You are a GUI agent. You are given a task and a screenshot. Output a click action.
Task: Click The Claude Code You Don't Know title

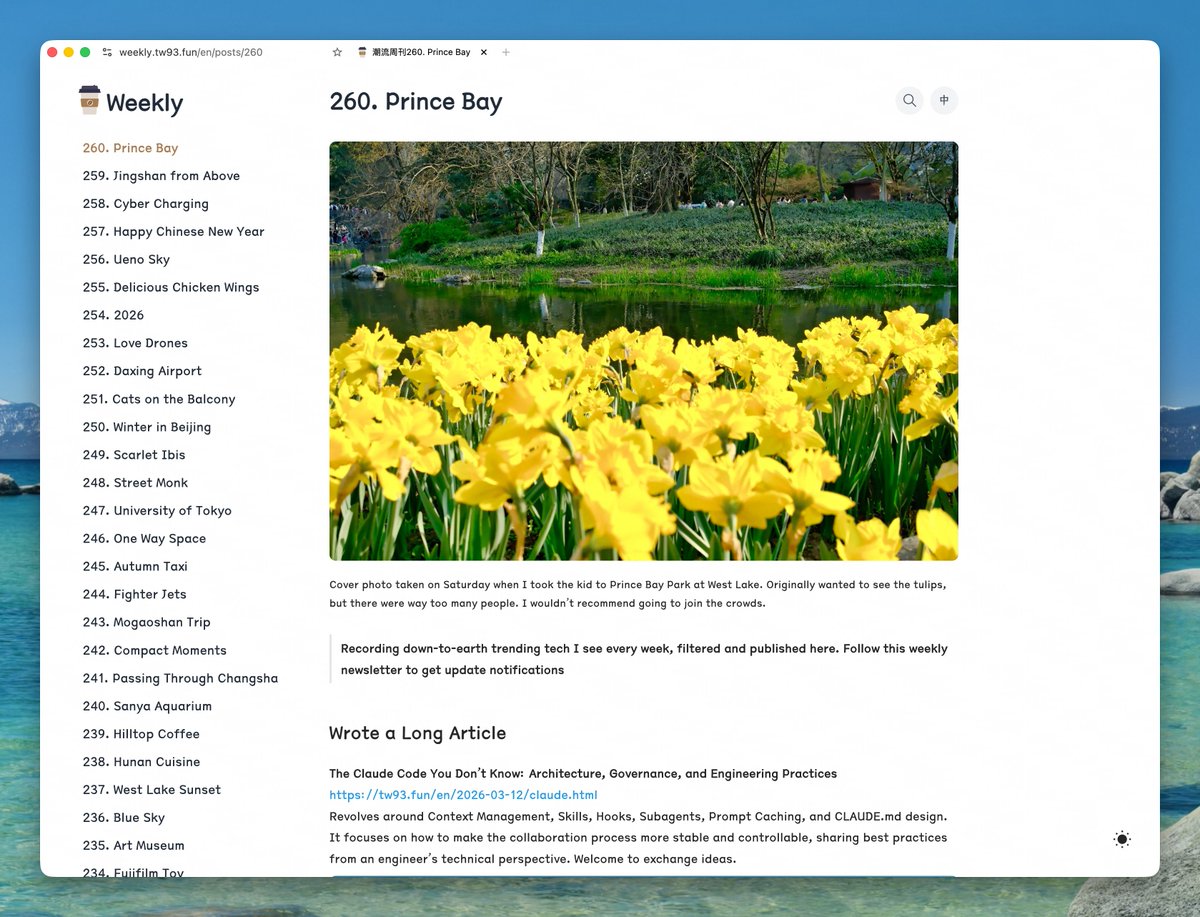(x=583, y=774)
